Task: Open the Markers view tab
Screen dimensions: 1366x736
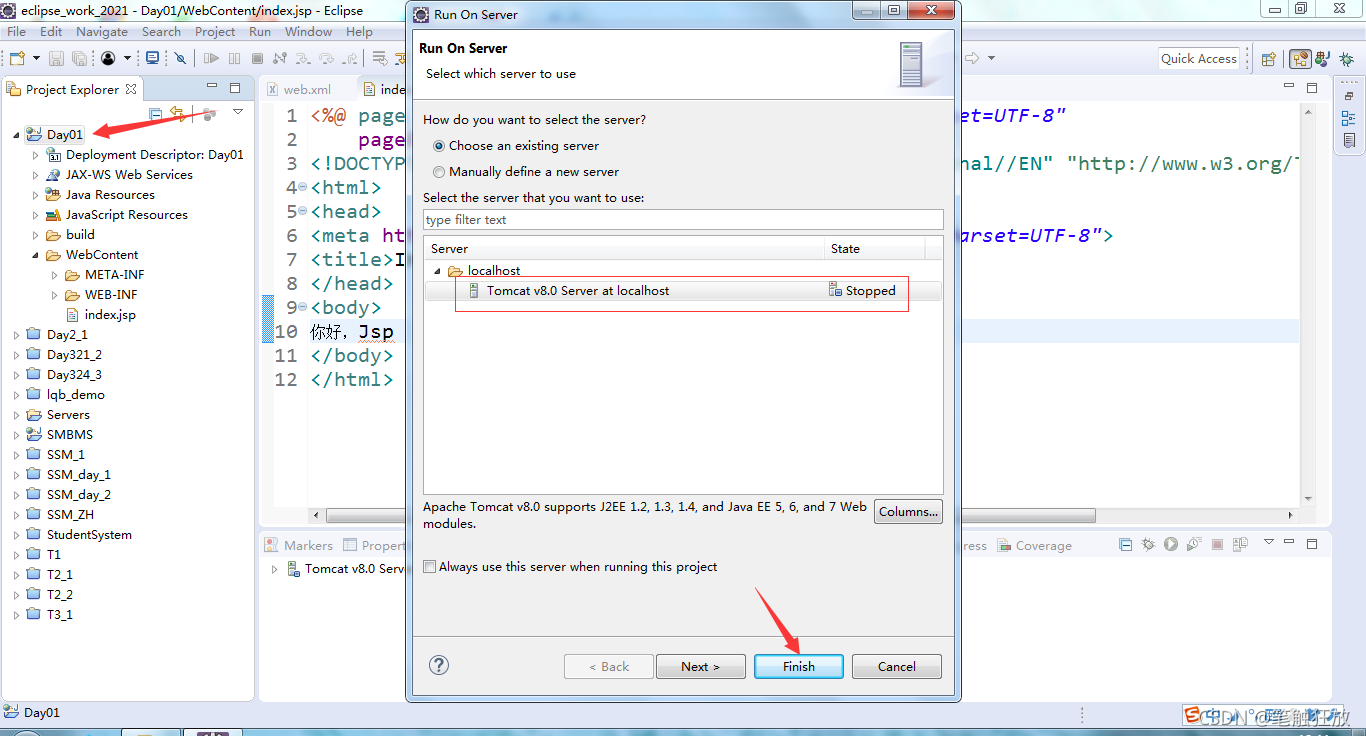Action: point(298,546)
